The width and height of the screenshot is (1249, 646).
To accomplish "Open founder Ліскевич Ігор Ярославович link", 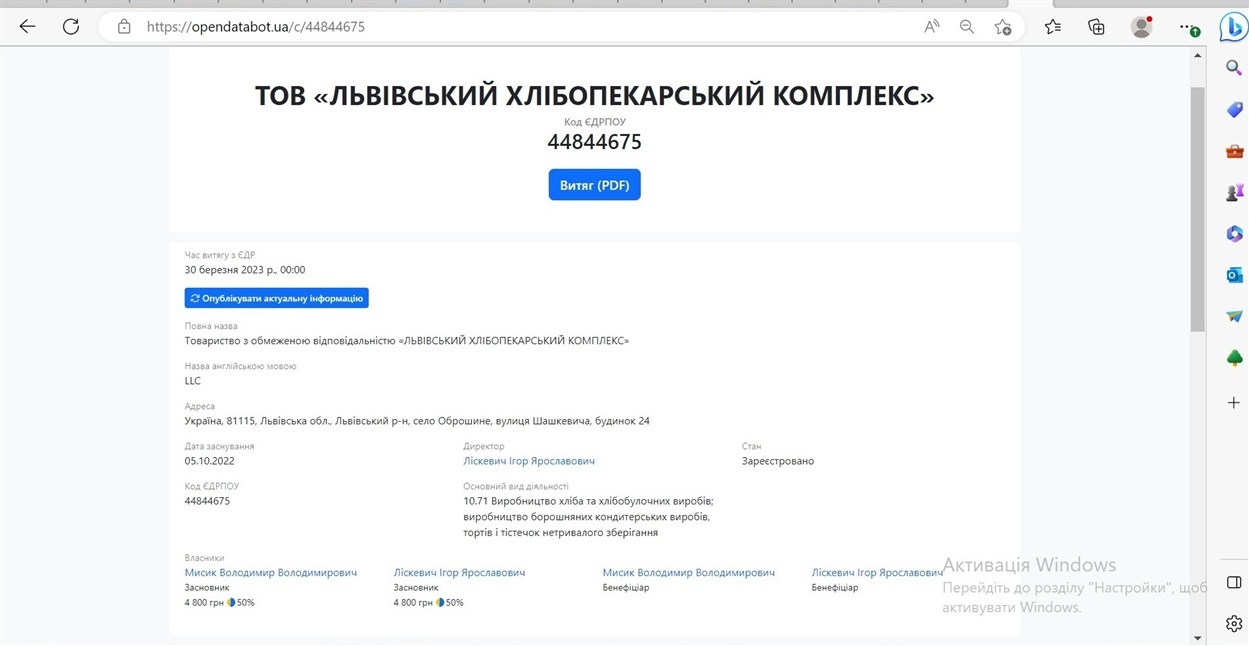I will (459, 573).
